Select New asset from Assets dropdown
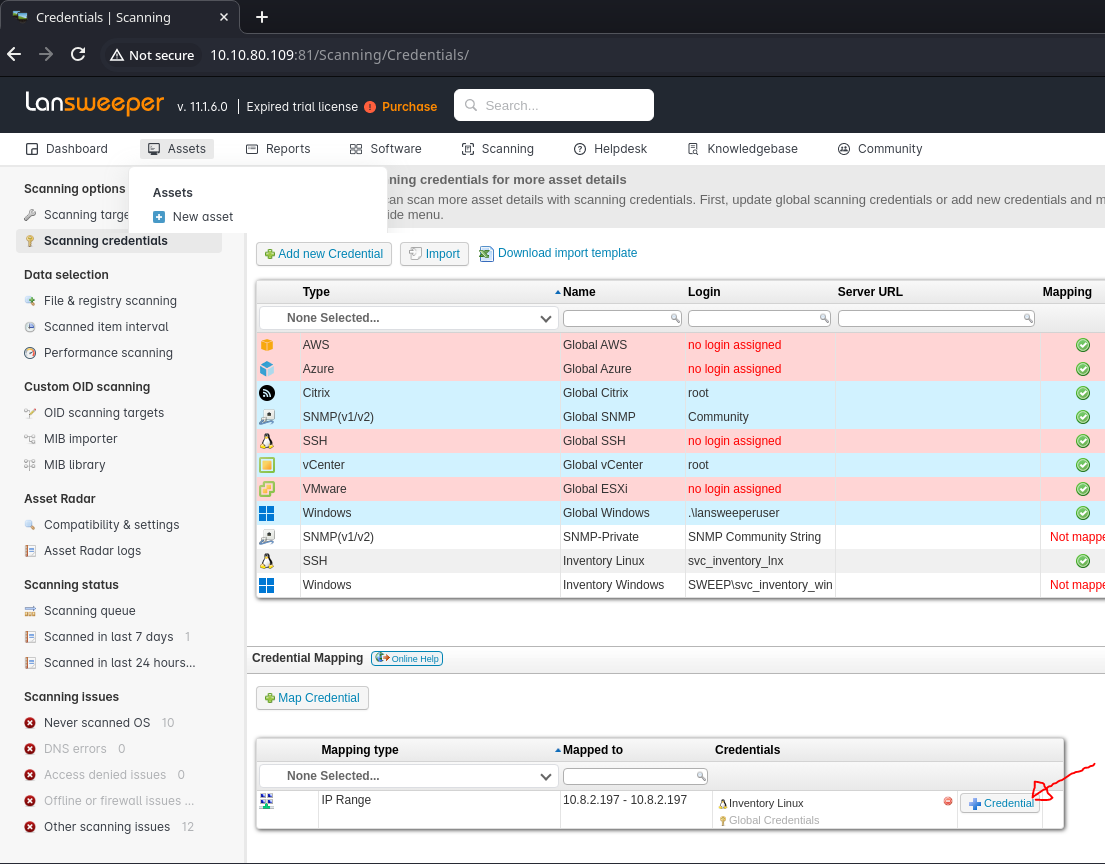 [x=193, y=217]
